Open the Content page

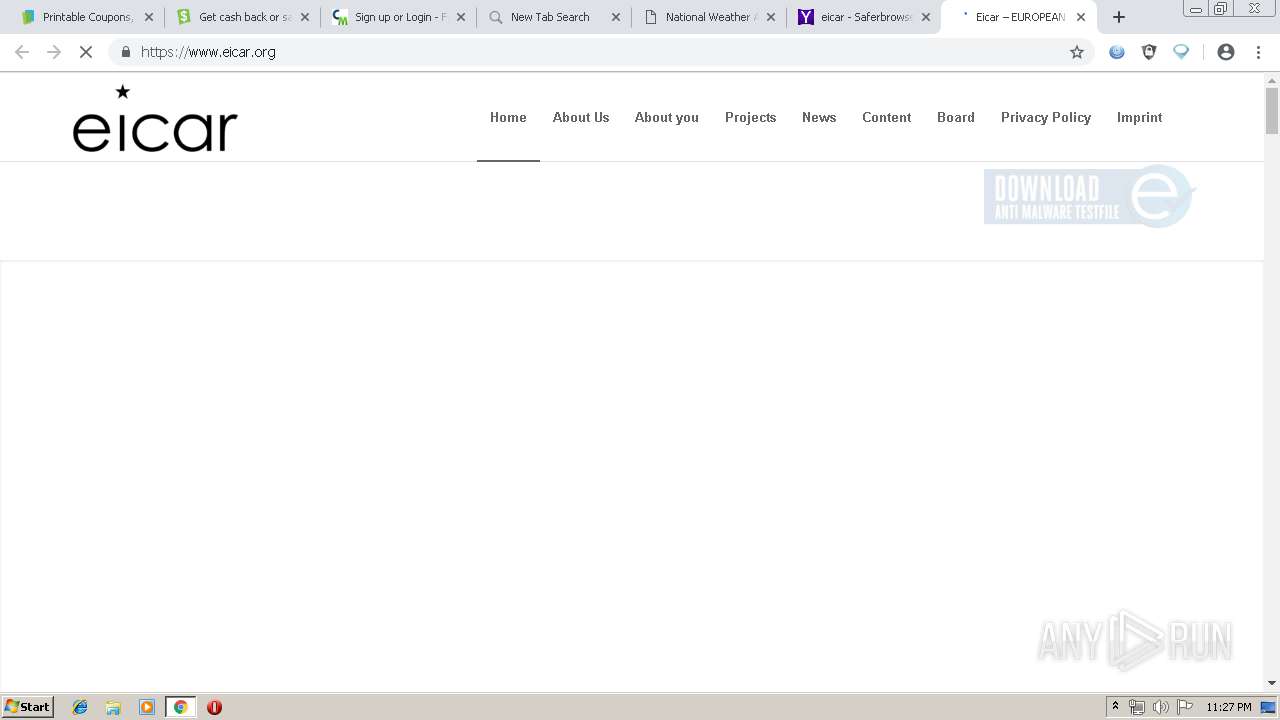coord(887,117)
